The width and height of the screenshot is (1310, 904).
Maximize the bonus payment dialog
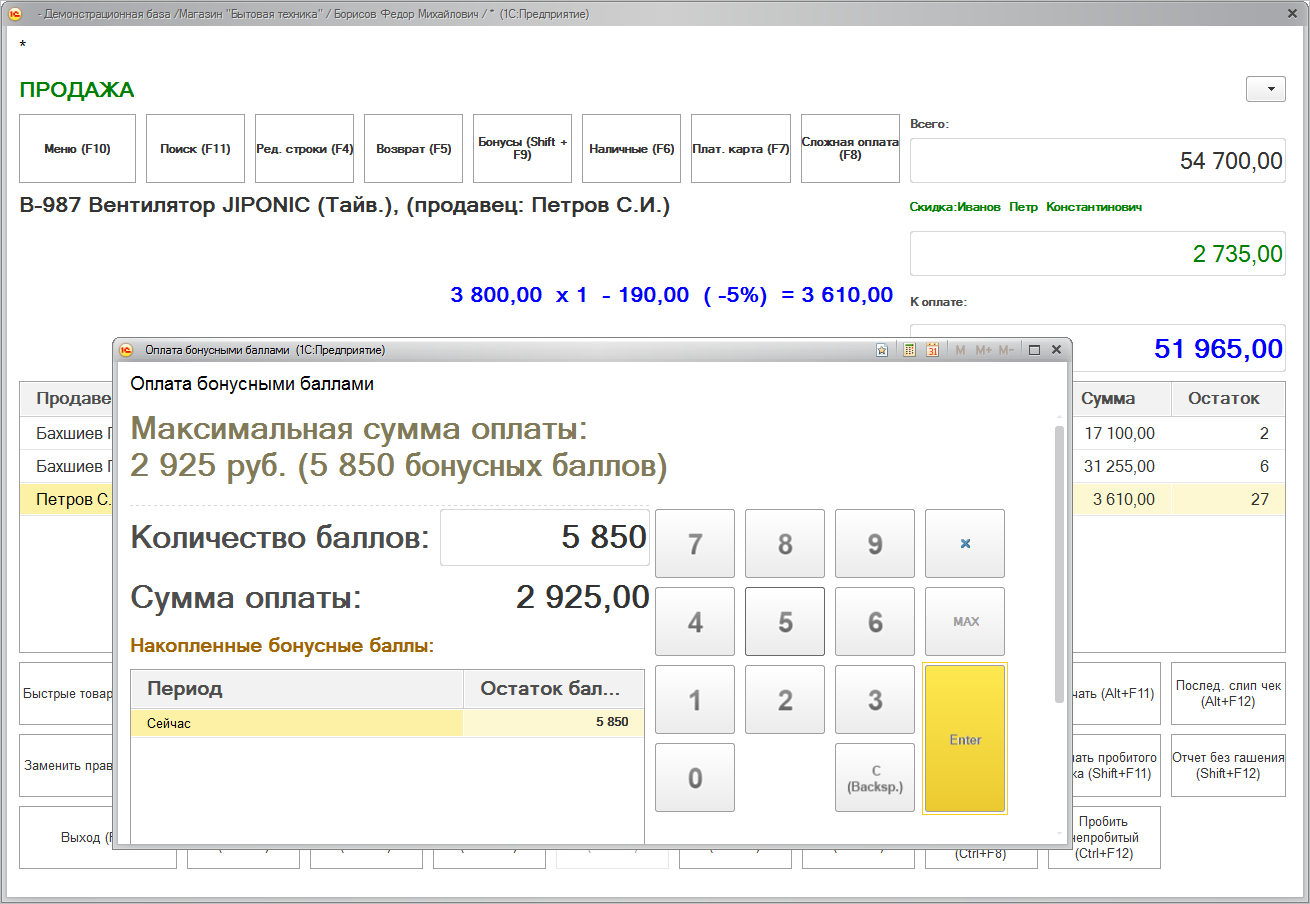click(1035, 350)
